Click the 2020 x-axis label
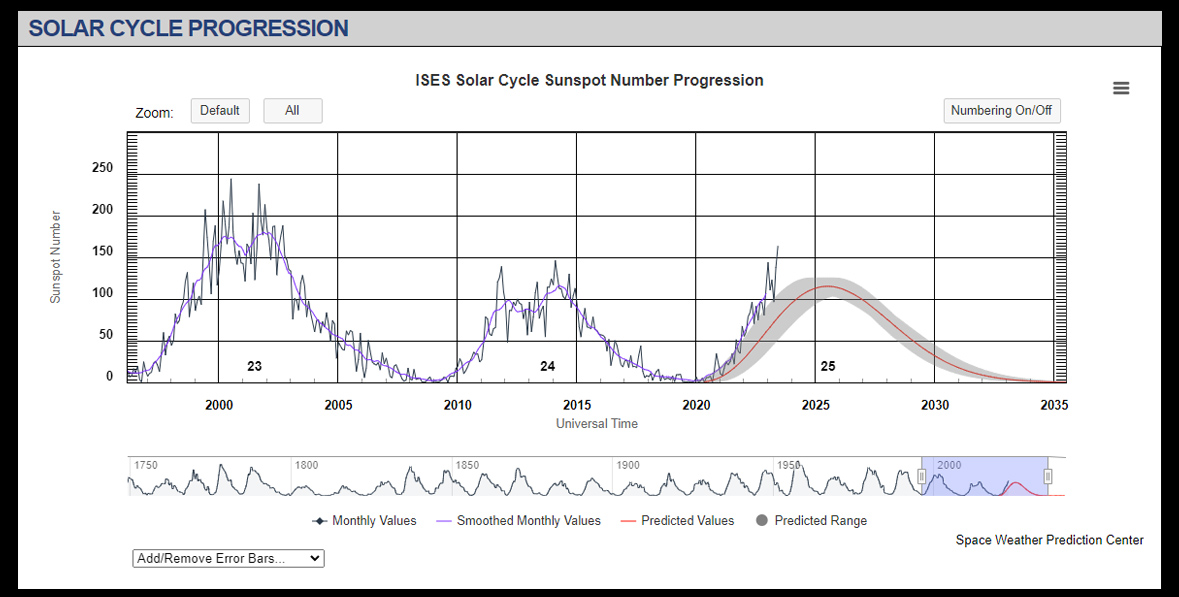 [x=696, y=405]
